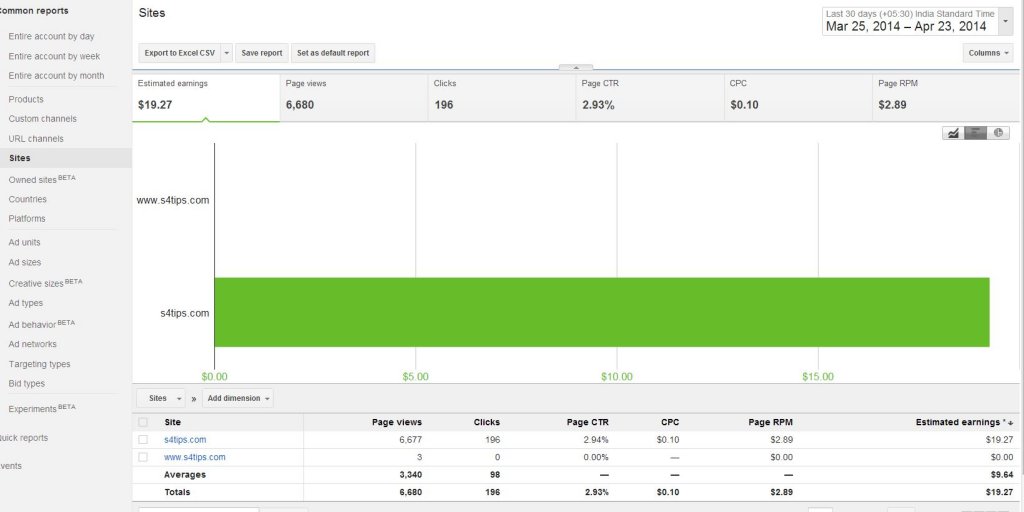Sort table by Page views column
This screenshot has width=1024, height=512.
[x=397, y=423]
